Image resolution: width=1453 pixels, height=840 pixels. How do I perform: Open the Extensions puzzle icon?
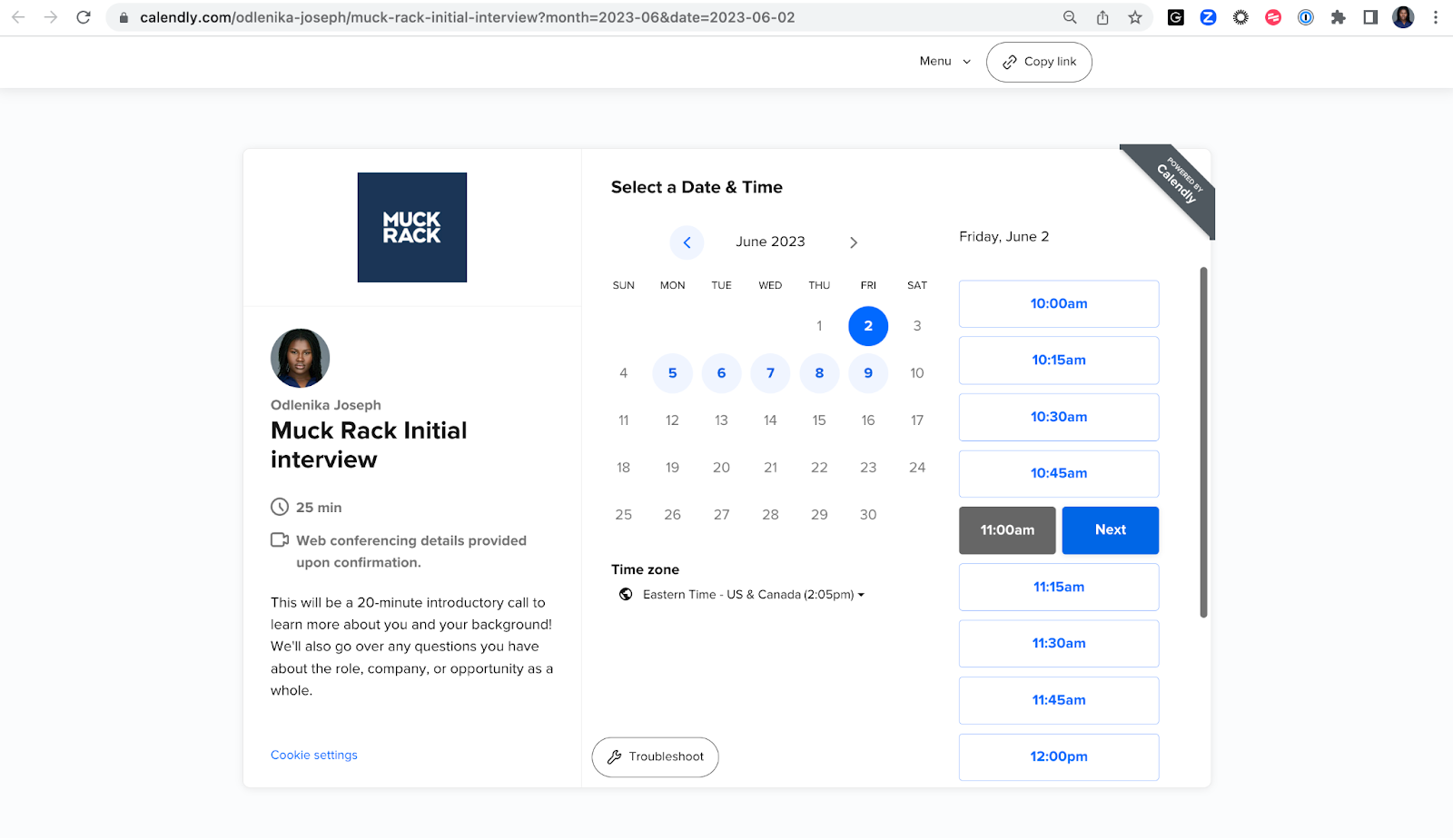click(1338, 17)
